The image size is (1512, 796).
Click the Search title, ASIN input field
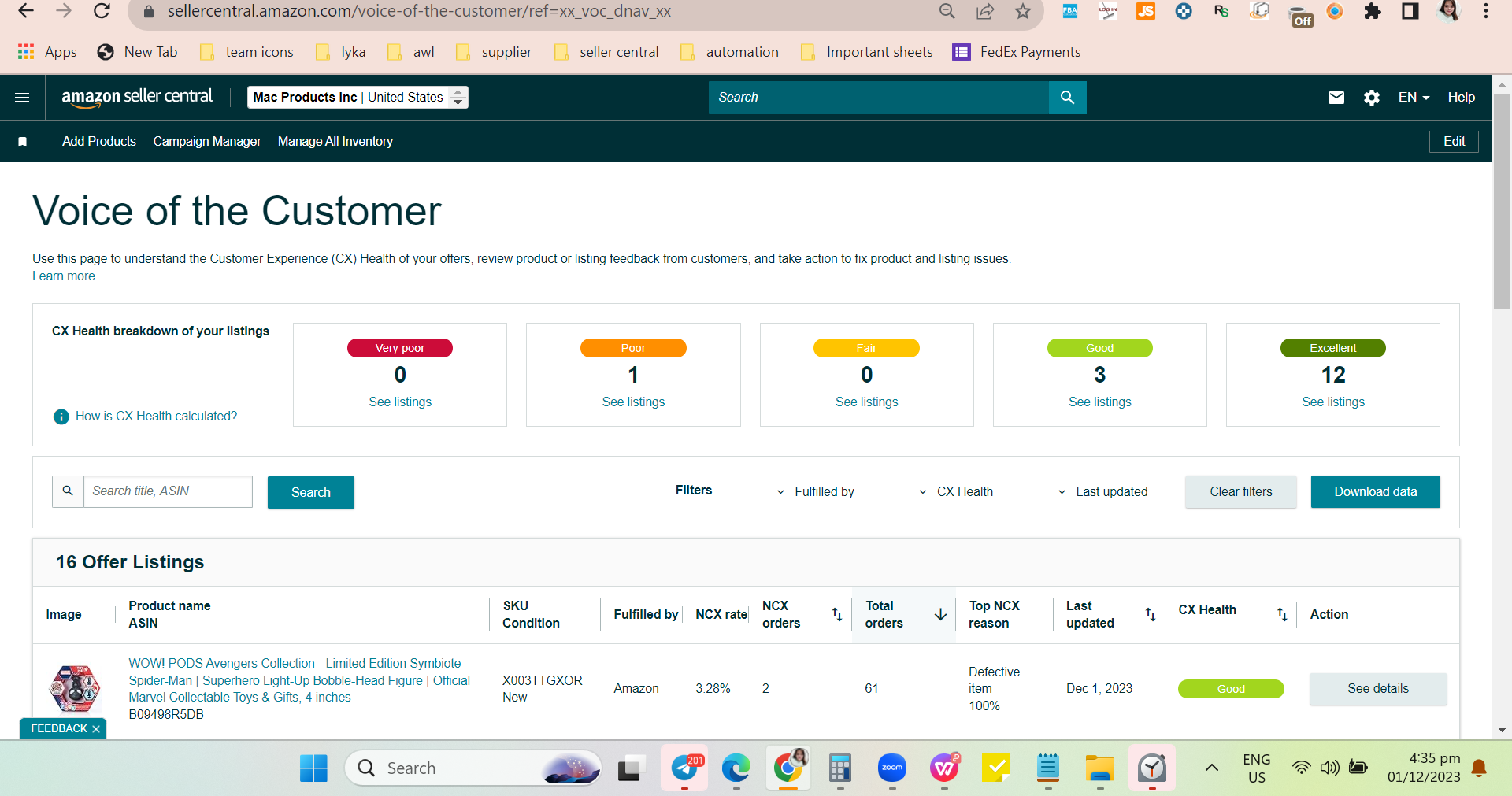168,491
